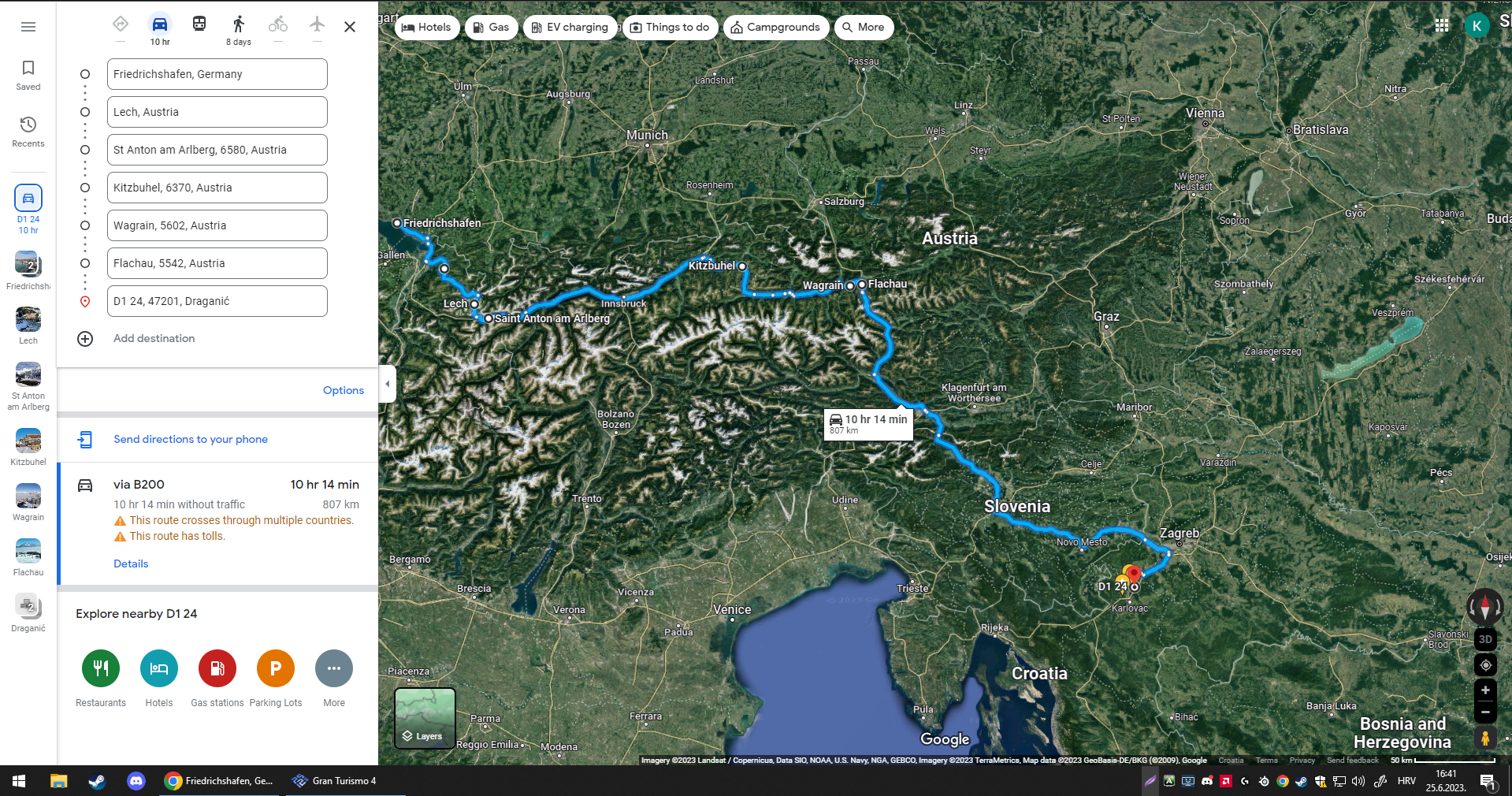
Task: Close the directions panel
Action: click(x=350, y=27)
